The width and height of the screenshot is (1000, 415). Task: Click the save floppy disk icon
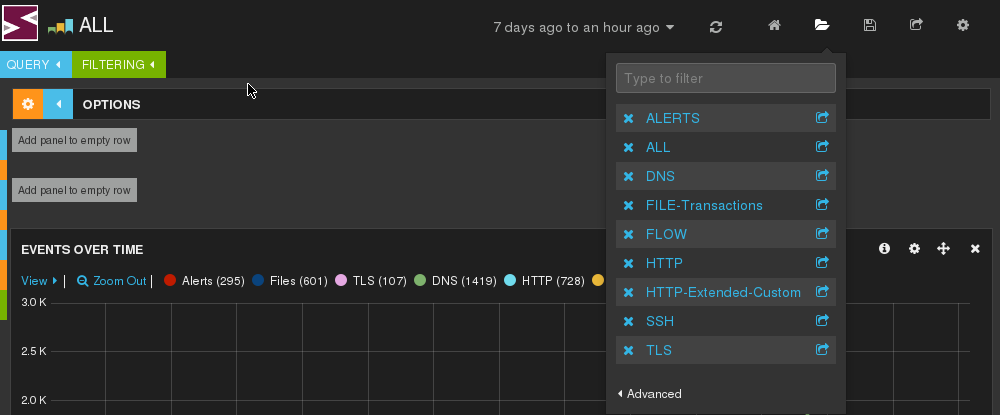click(869, 25)
